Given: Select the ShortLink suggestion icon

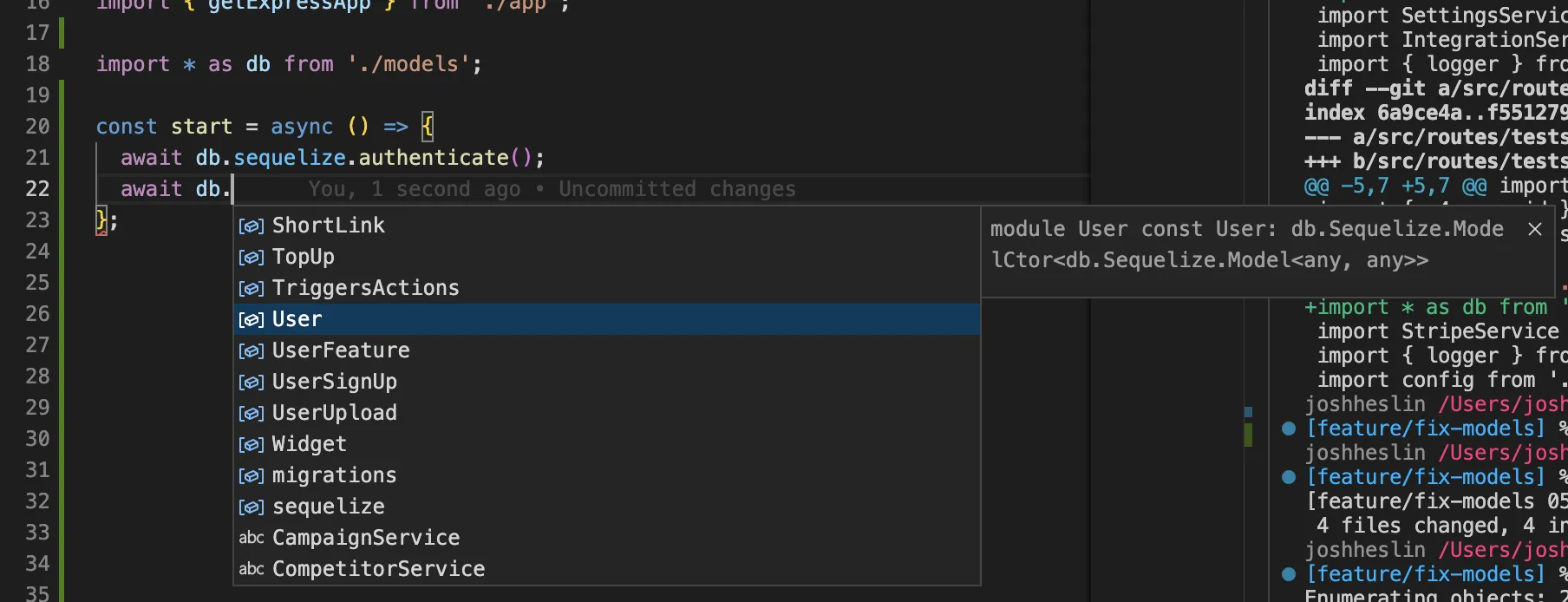Looking at the screenshot, I should pos(252,226).
